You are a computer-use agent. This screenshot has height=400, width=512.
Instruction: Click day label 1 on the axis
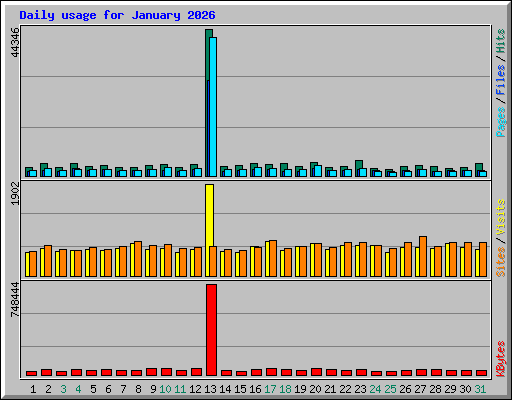click(33, 389)
